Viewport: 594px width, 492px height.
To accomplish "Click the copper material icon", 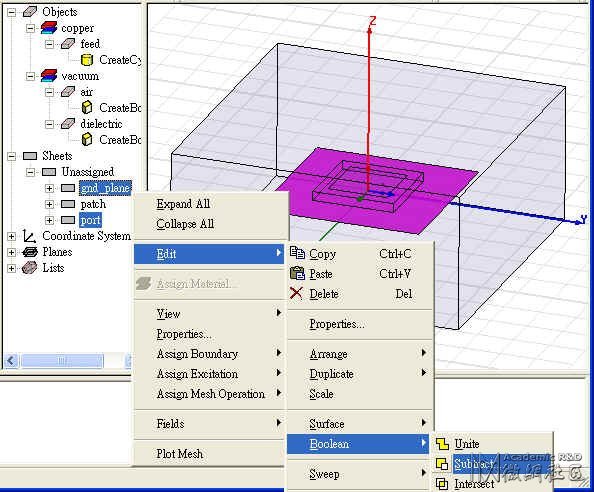I will [x=49, y=28].
